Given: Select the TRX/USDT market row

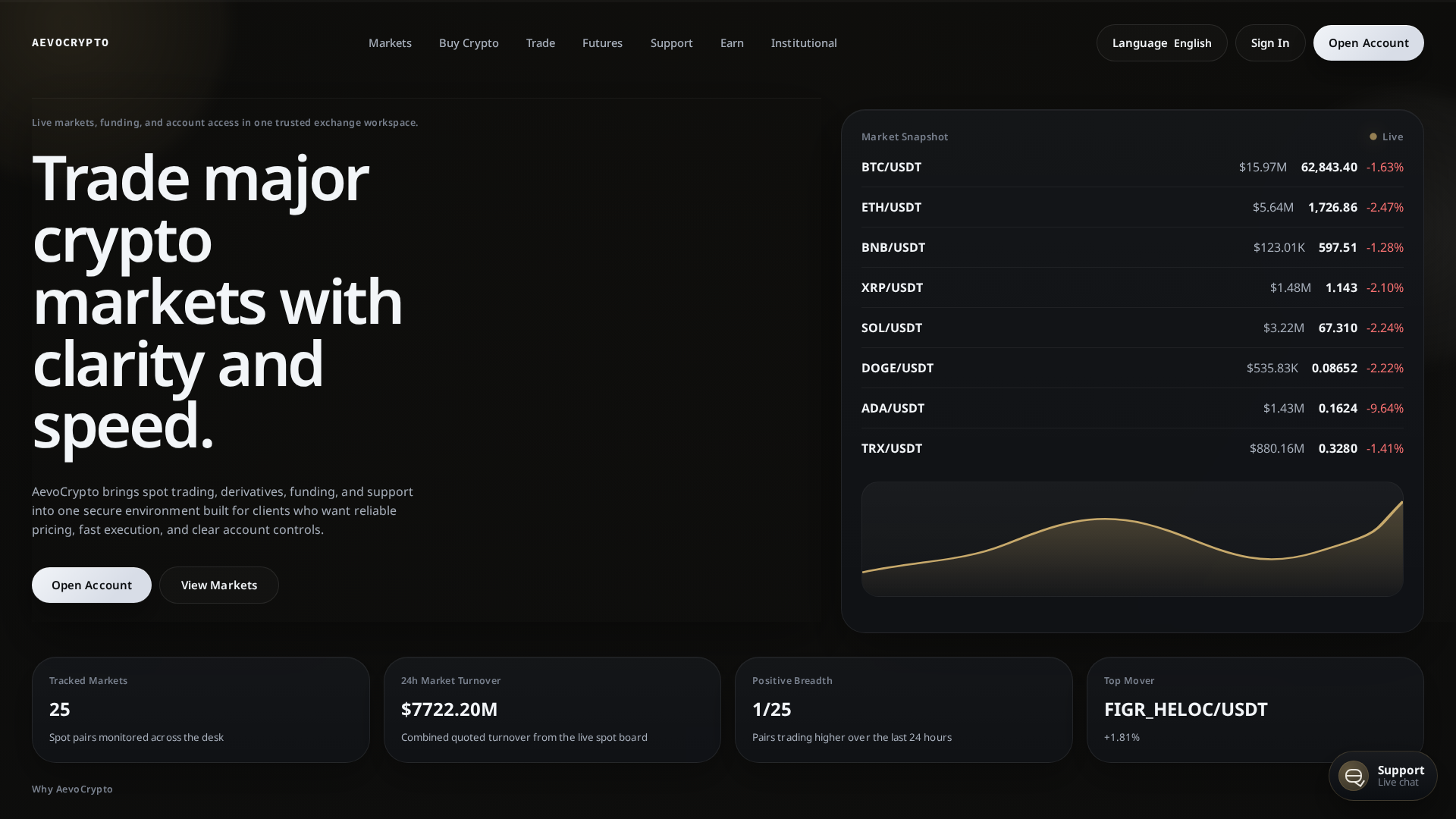Looking at the screenshot, I should click(1132, 448).
